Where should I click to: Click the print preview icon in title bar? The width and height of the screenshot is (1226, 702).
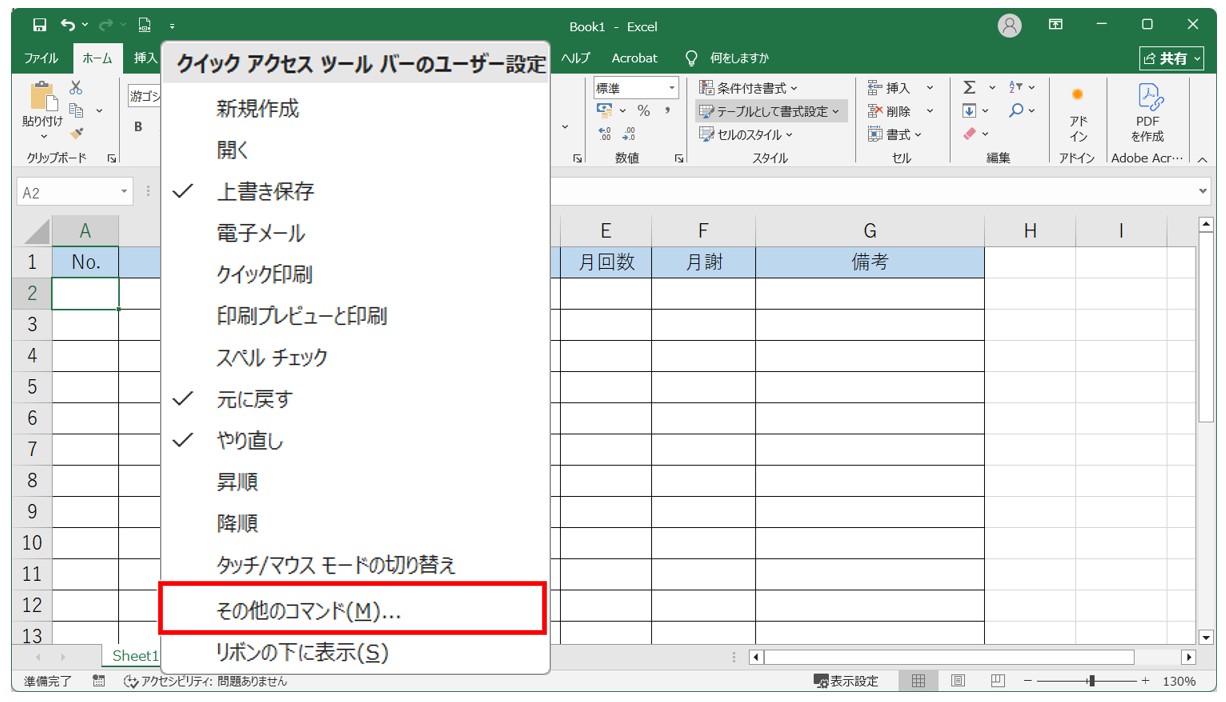[143, 25]
